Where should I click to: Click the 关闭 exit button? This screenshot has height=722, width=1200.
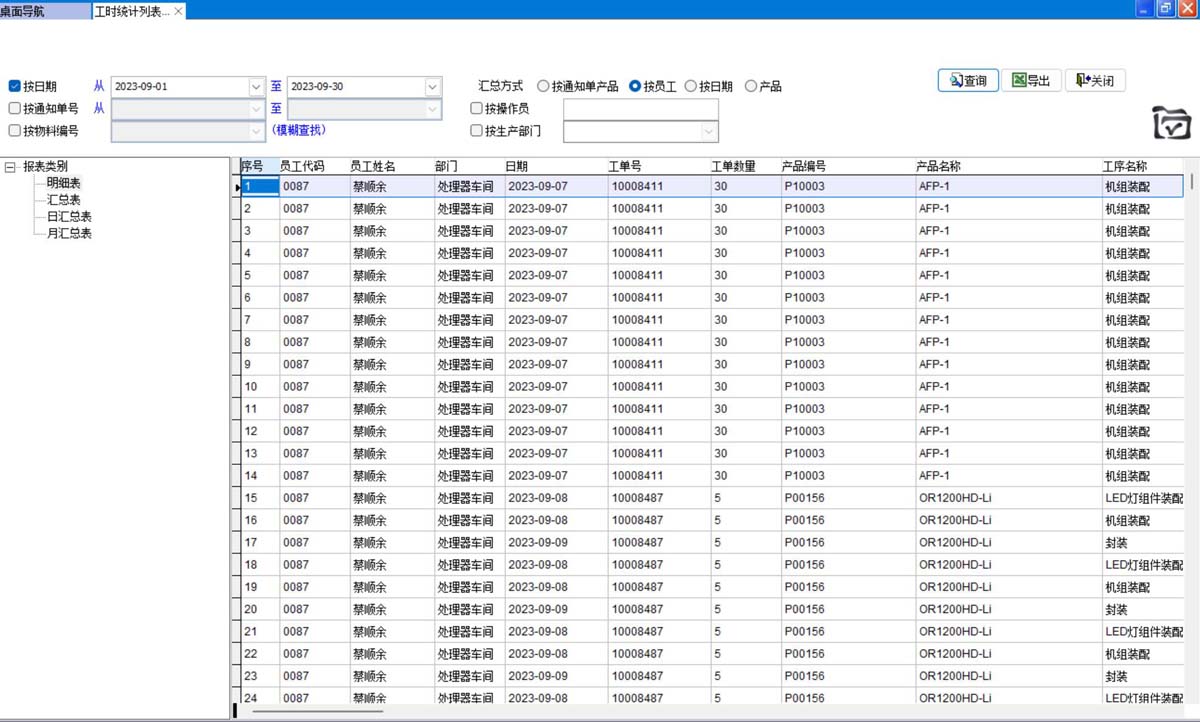pos(1095,81)
